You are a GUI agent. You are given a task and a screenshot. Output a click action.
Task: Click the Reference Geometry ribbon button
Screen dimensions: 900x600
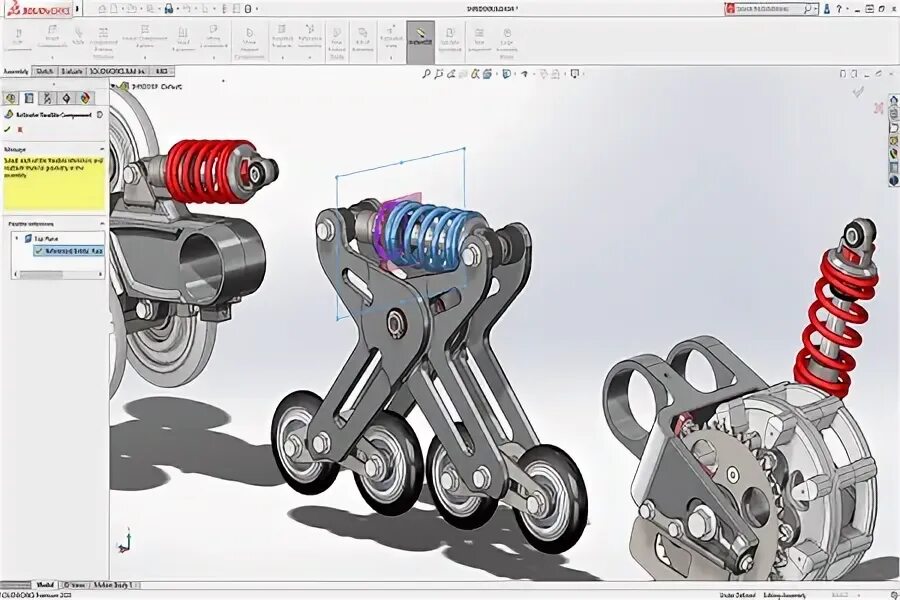tap(310, 37)
